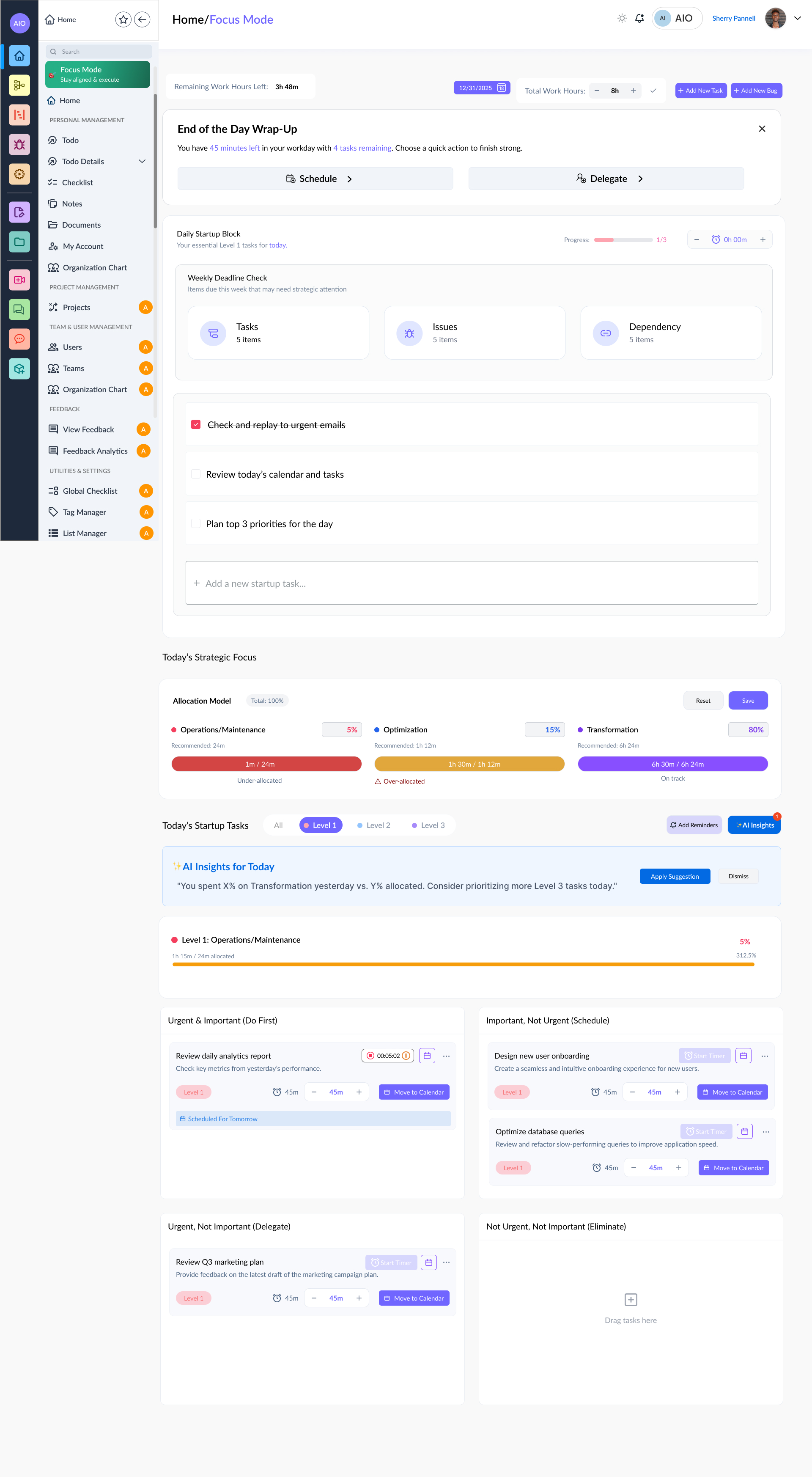
Task: Uncheck 'Check and replay to urgent emails'
Action: 196,425
